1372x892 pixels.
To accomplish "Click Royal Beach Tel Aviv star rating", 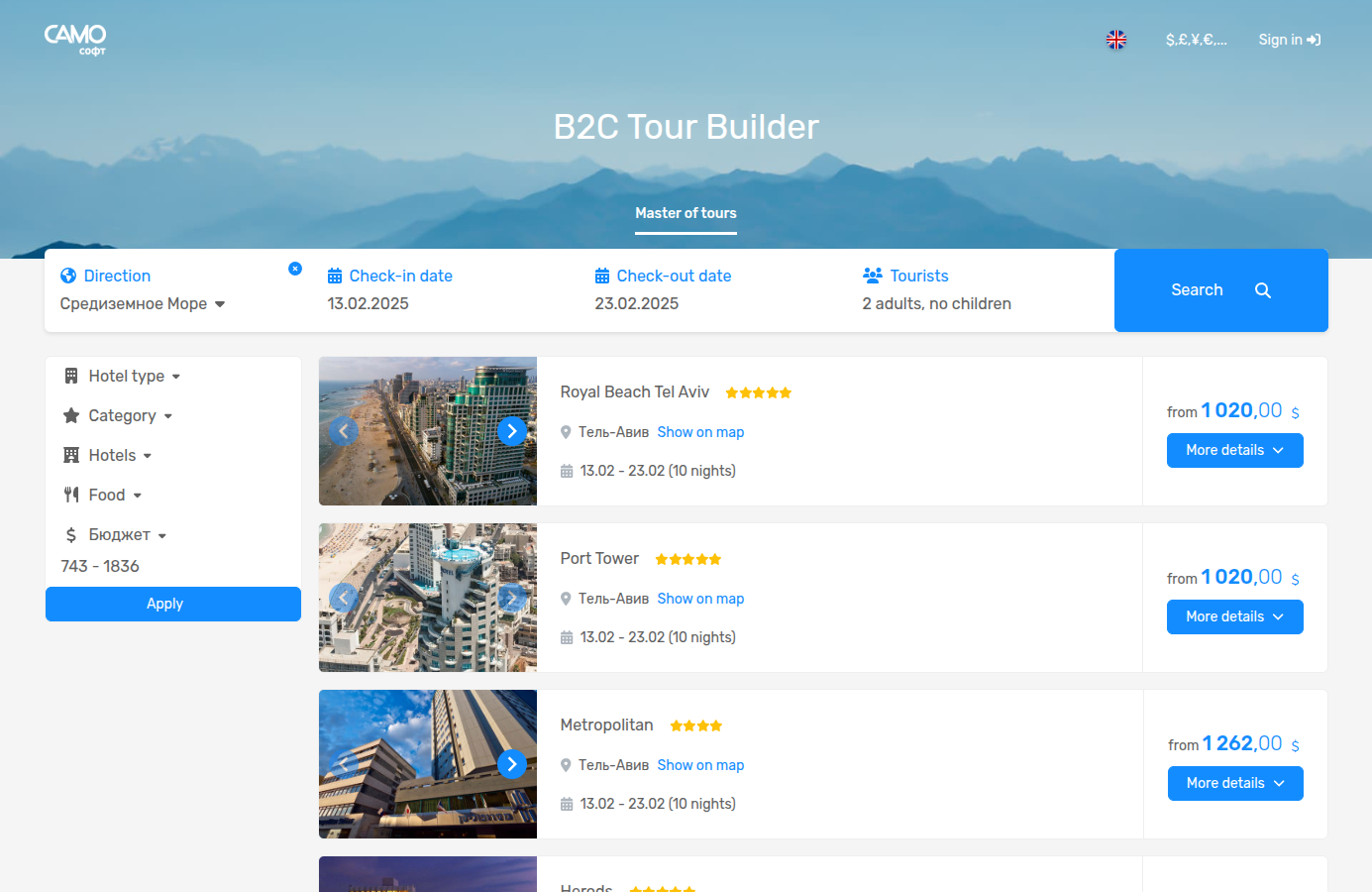I will click(759, 392).
